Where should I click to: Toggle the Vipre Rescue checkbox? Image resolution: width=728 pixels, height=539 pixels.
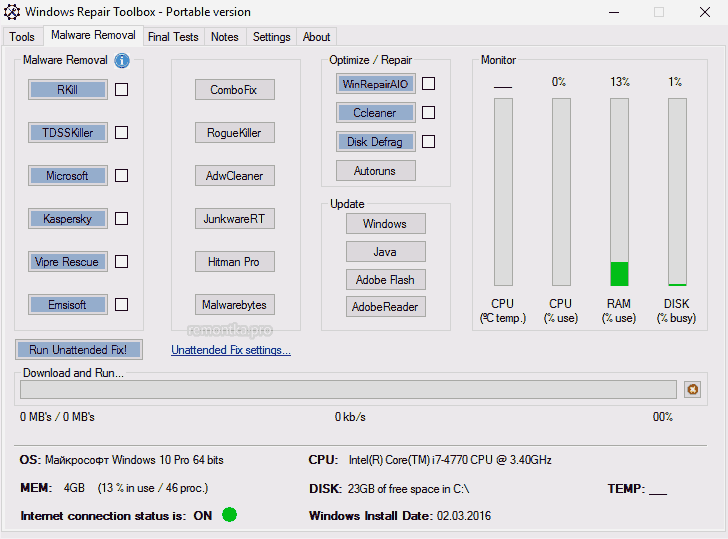point(122,262)
